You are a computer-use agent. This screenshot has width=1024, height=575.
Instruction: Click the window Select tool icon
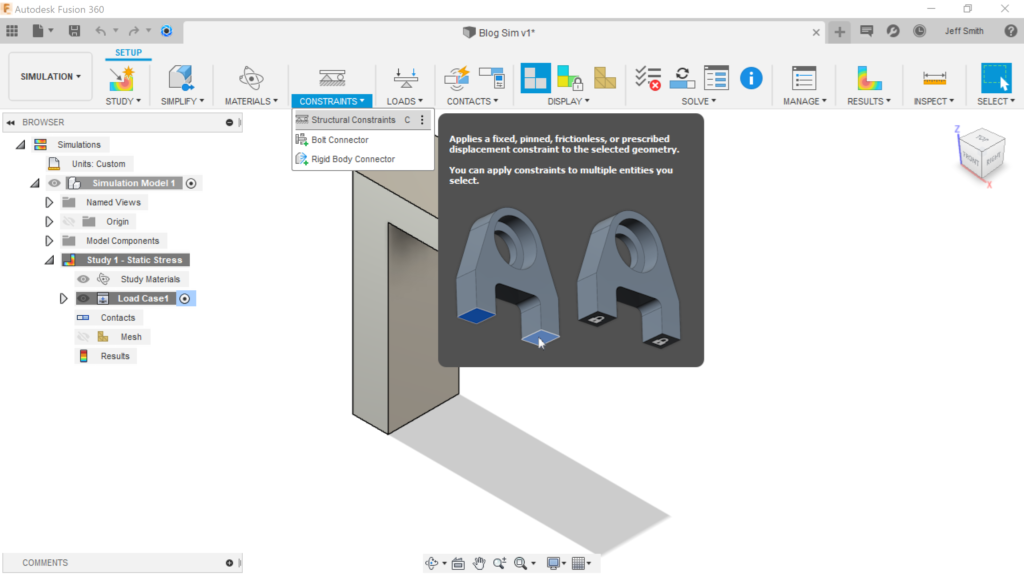click(996, 78)
